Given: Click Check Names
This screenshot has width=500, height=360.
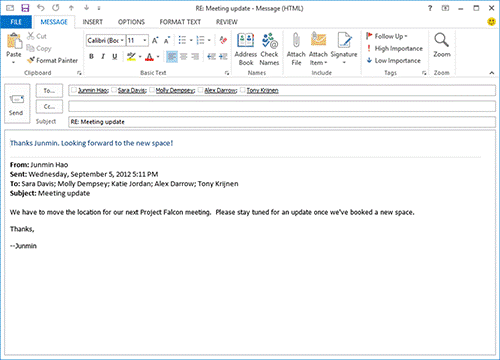Looking at the screenshot, I should click(269, 49).
